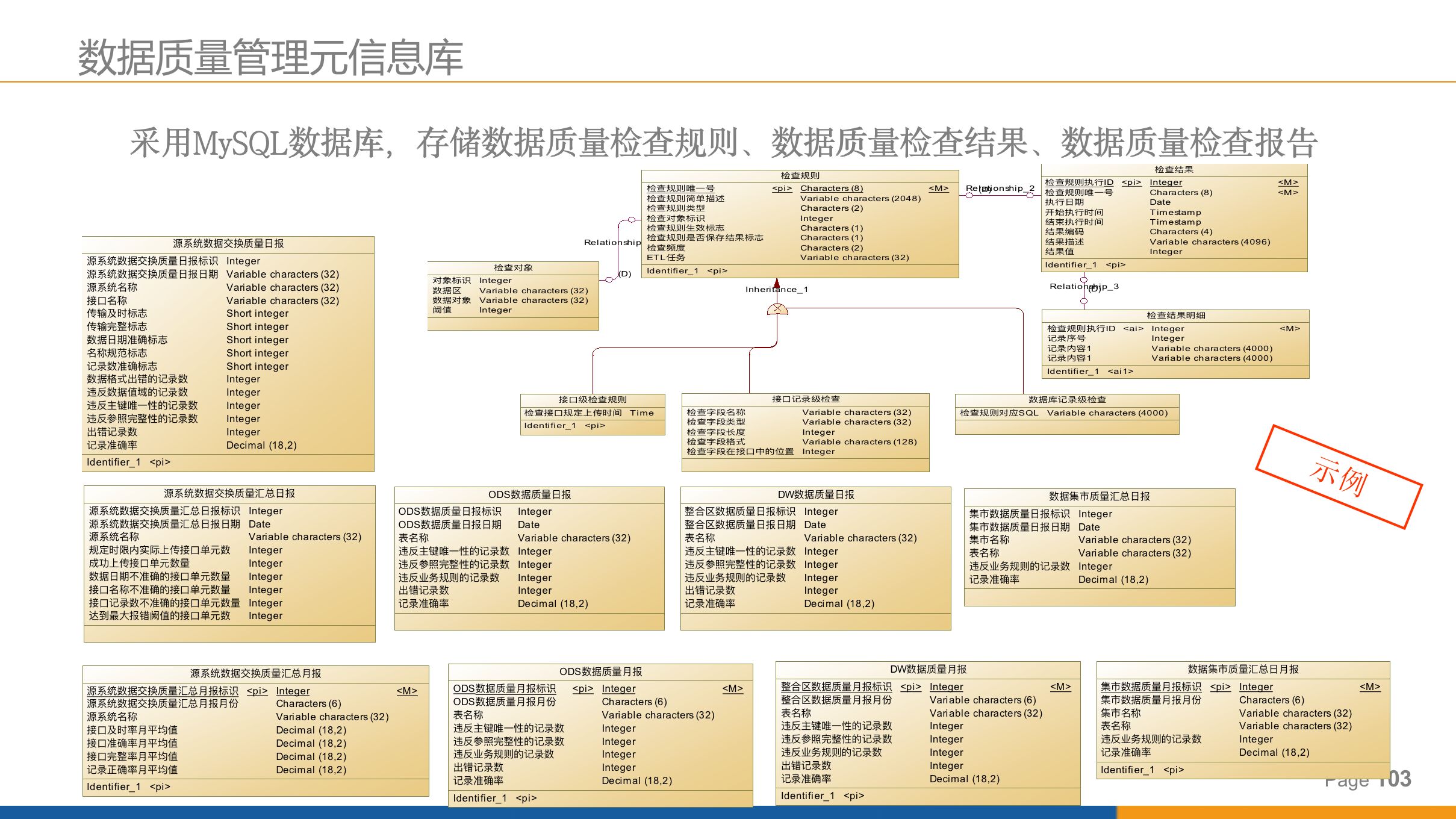The height and width of the screenshot is (819, 1456).
Task: Select the 检查规则 entity title
Action: coord(800,176)
